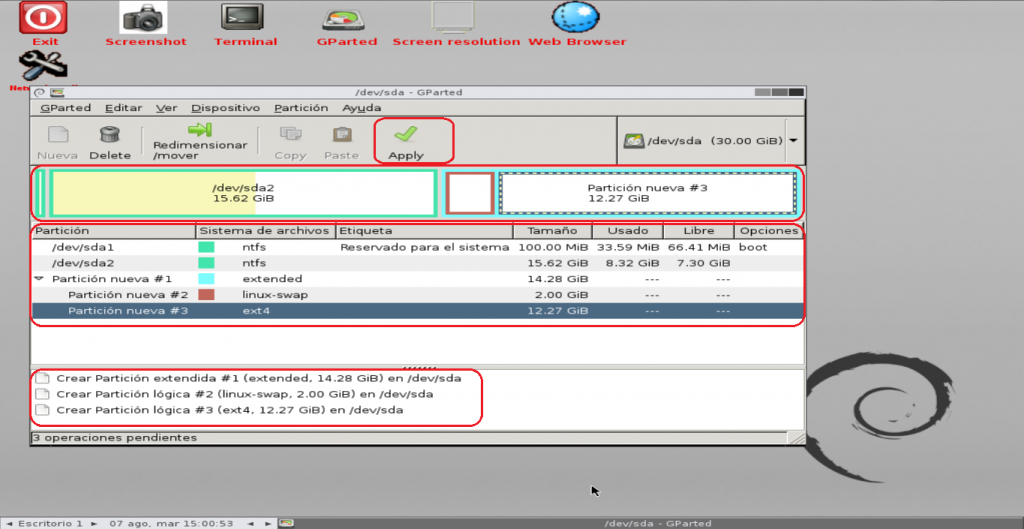Open the GParted menu

click(65, 108)
